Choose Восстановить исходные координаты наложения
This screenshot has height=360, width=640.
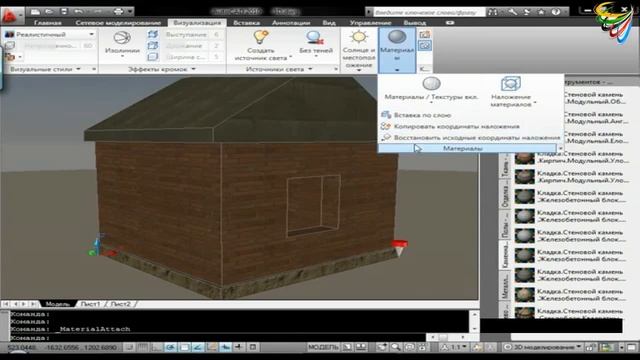(x=471, y=138)
